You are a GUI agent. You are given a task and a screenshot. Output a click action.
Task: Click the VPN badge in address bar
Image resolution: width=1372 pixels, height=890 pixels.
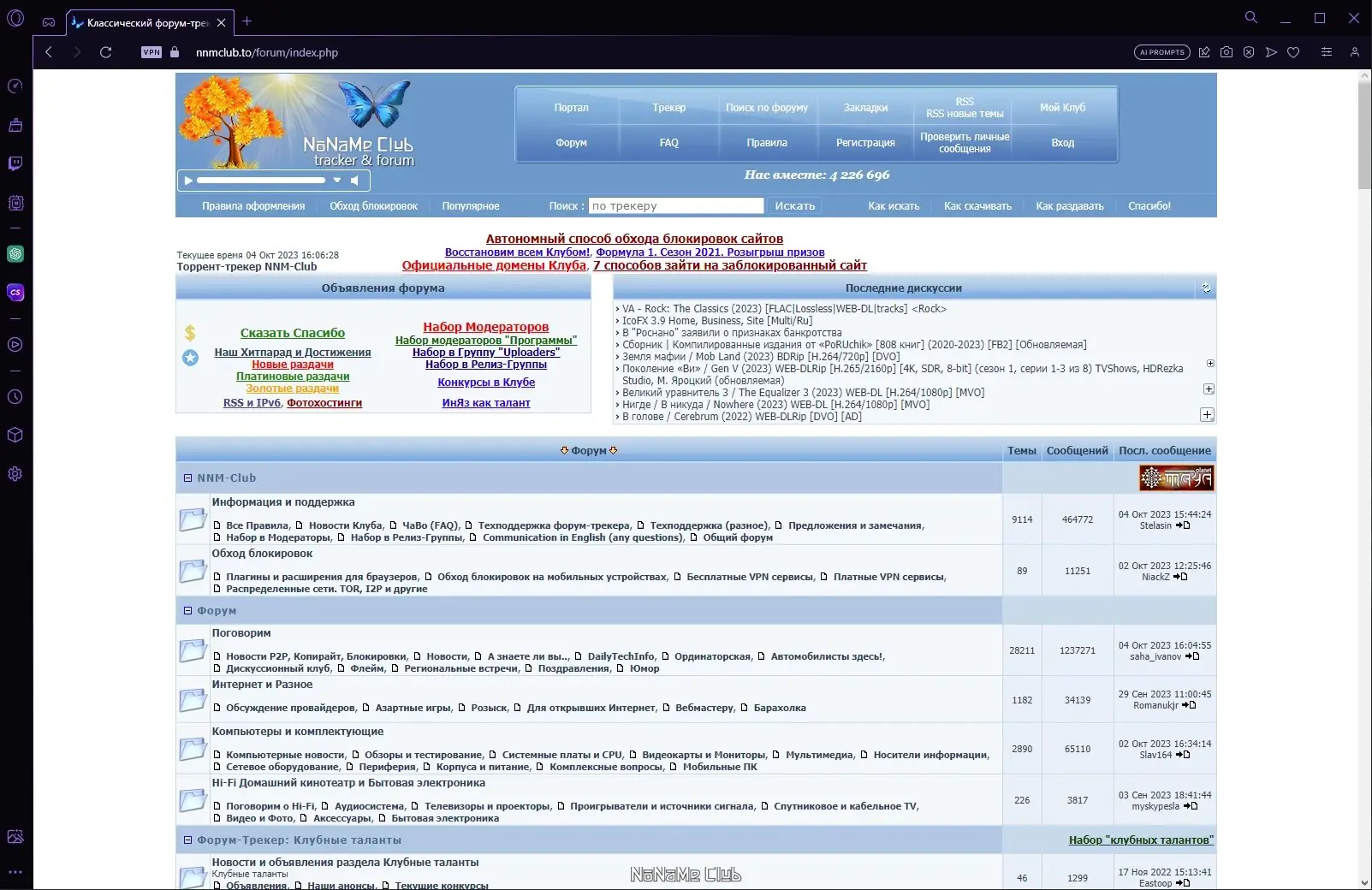coord(151,52)
